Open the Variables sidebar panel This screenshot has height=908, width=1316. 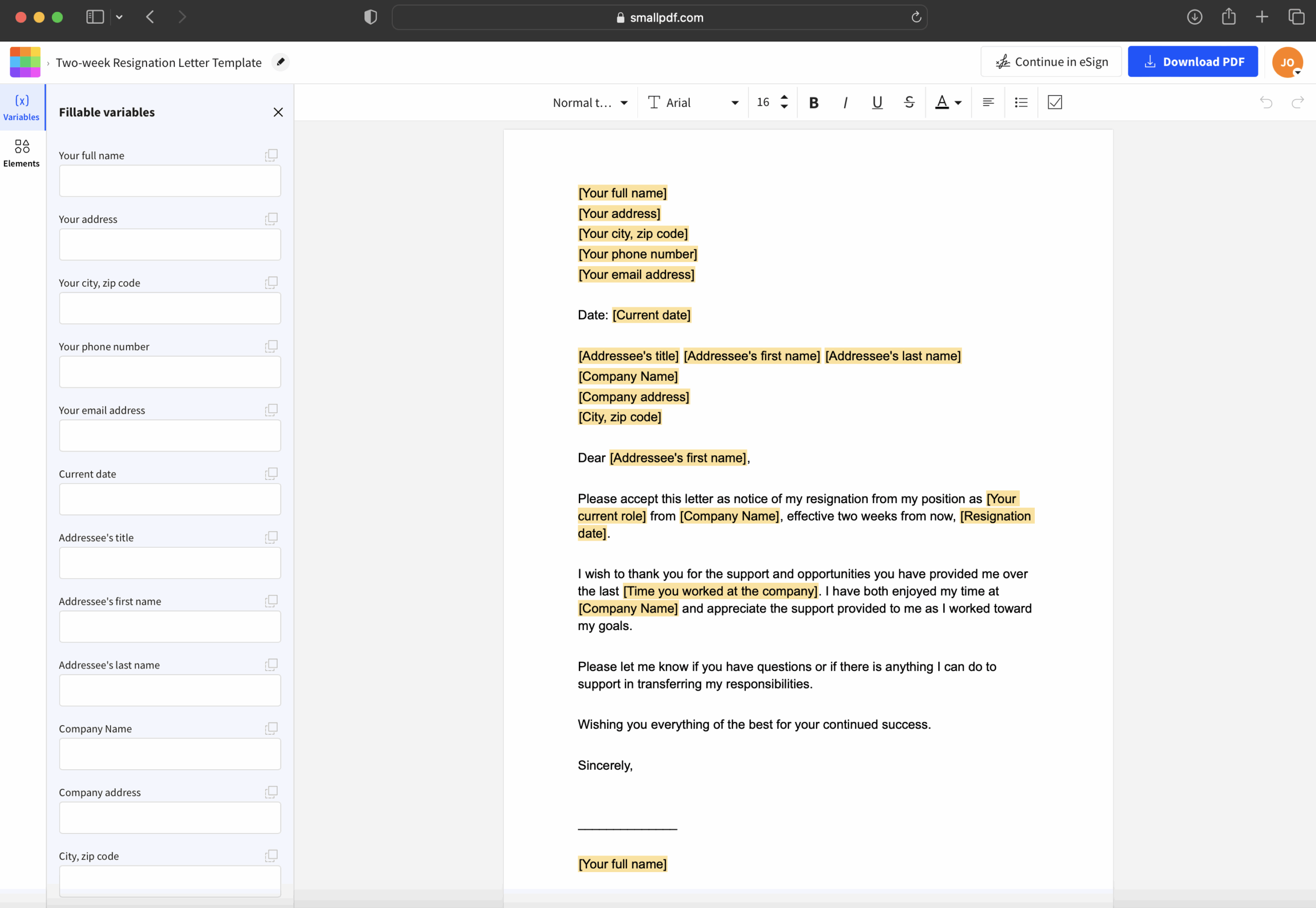[22, 106]
